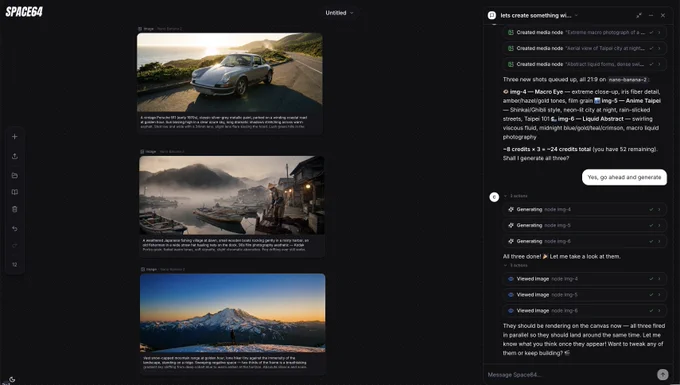Click the nano-banana-2 model tag
The height and width of the screenshot is (385, 680).
(x=628, y=80)
